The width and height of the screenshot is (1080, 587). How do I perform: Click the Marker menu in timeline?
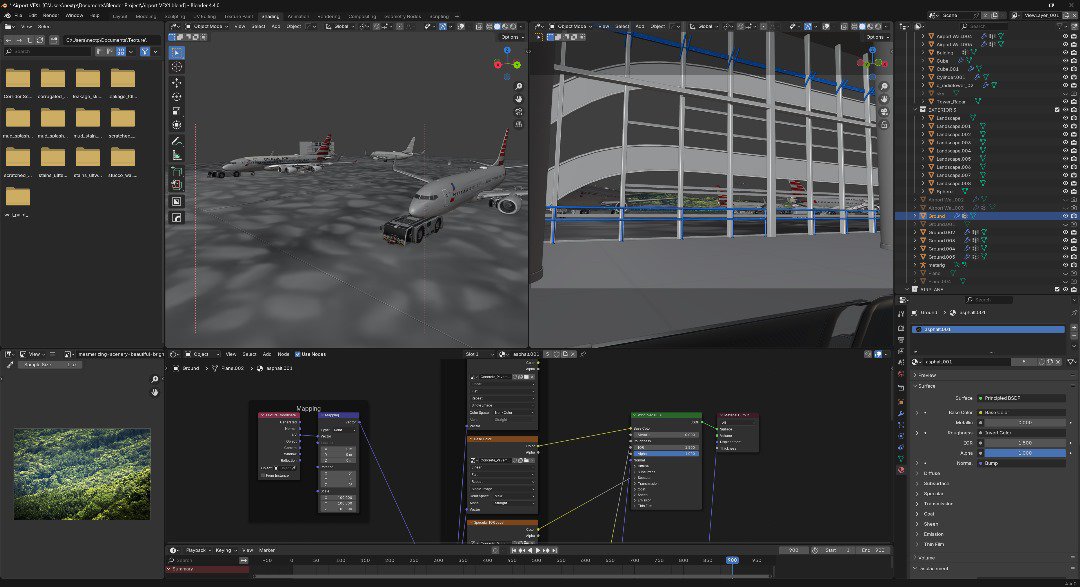[267, 550]
